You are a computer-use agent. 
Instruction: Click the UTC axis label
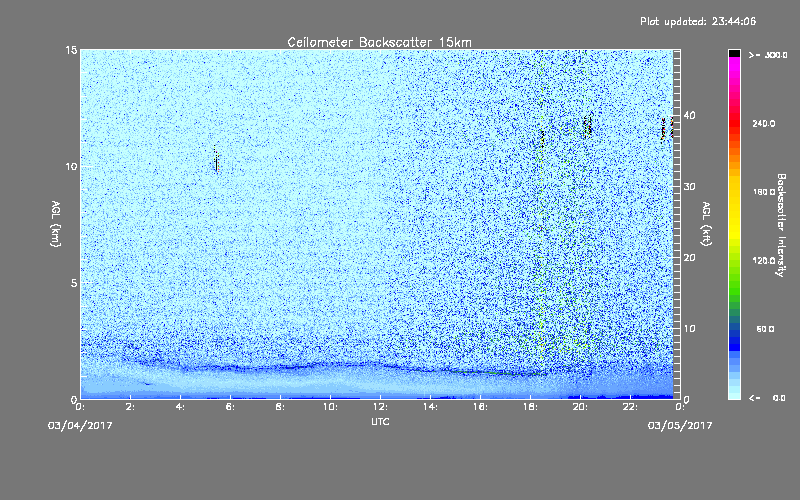coord(380,421)
